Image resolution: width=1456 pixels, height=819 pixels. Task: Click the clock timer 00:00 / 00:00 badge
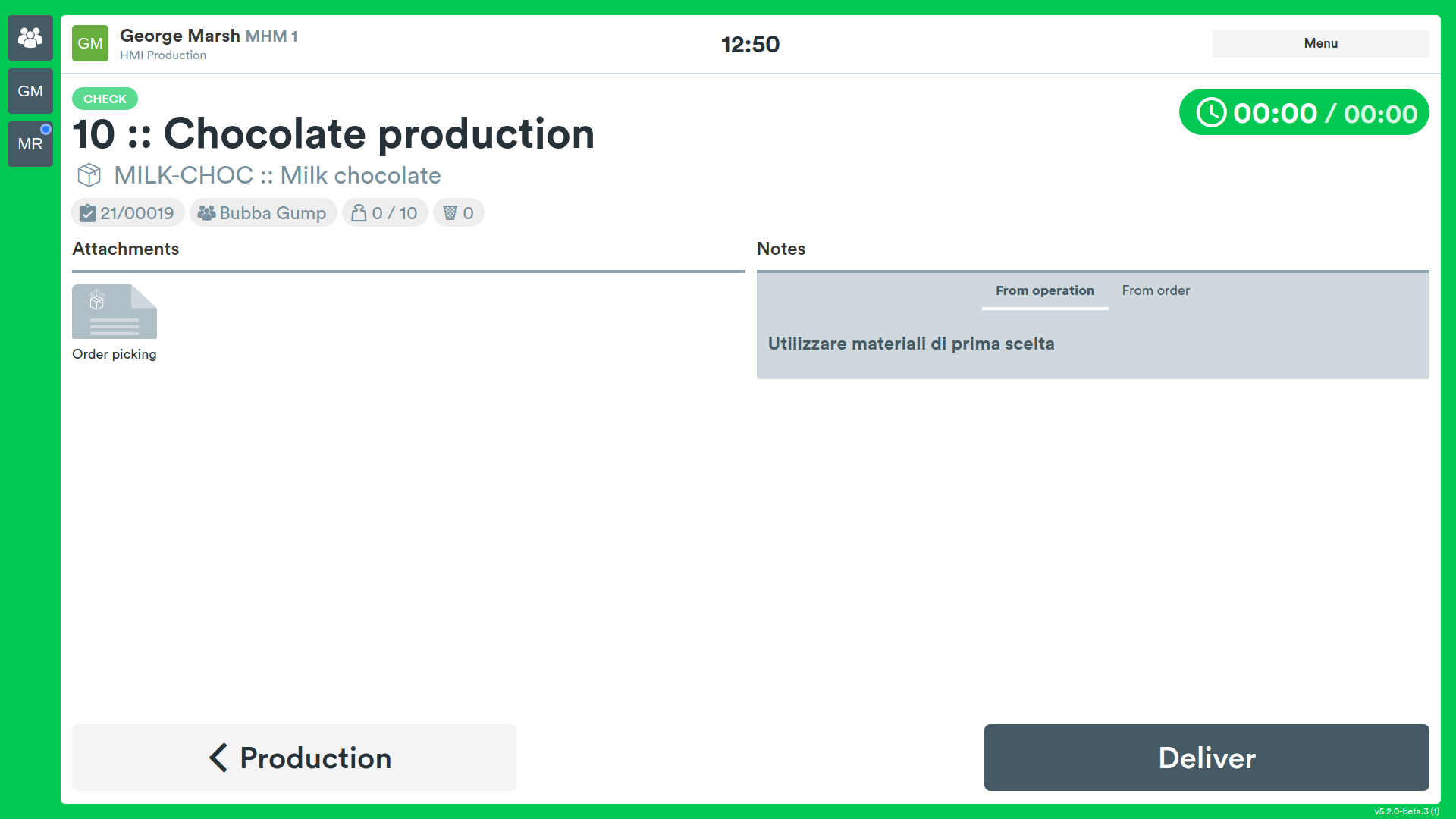(1304, 113)
